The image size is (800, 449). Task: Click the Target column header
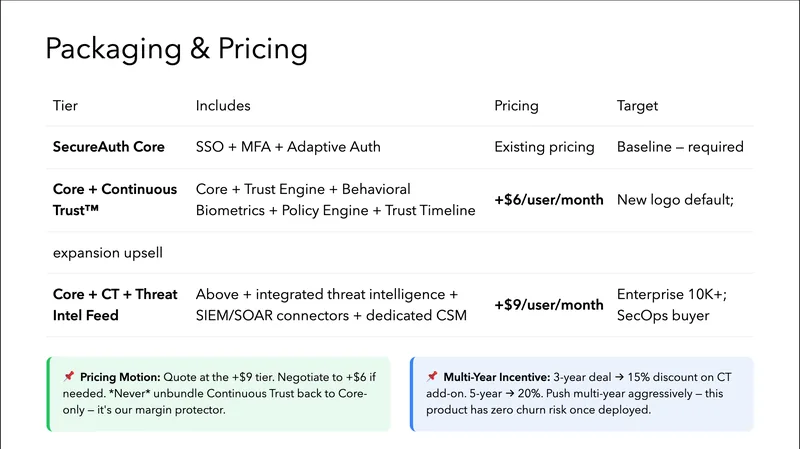[637, 105]
